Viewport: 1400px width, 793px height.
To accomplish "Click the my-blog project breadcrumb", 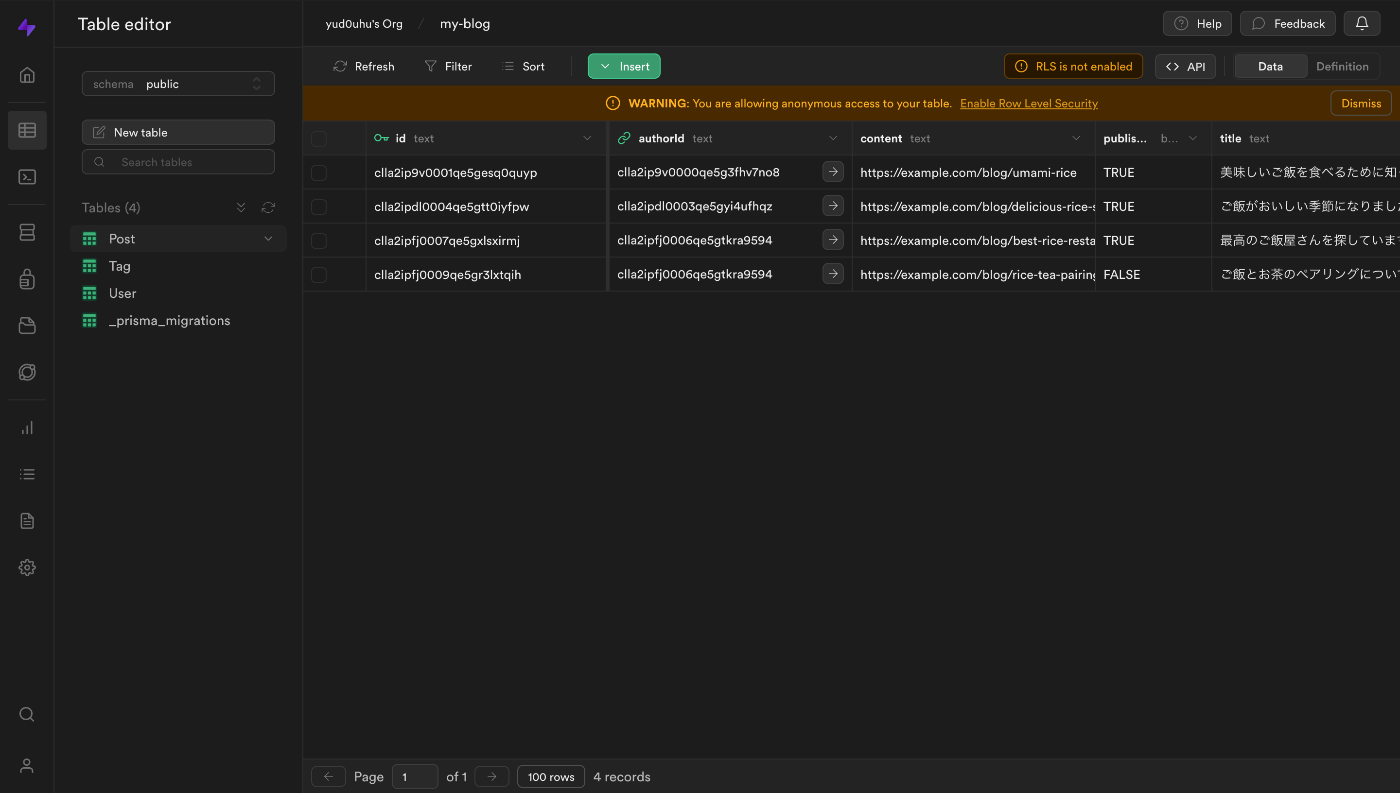I will point(465,24).
